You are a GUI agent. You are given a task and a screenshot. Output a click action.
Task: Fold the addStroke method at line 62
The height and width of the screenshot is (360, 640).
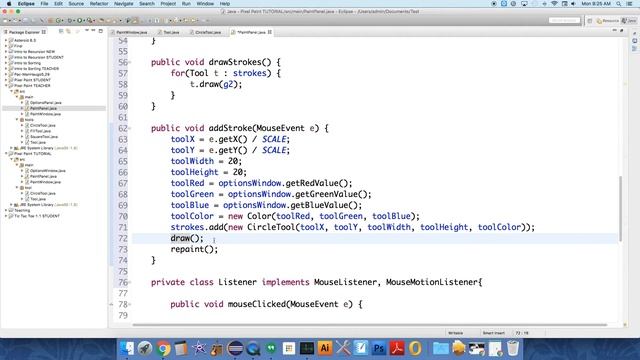[130, 129]
